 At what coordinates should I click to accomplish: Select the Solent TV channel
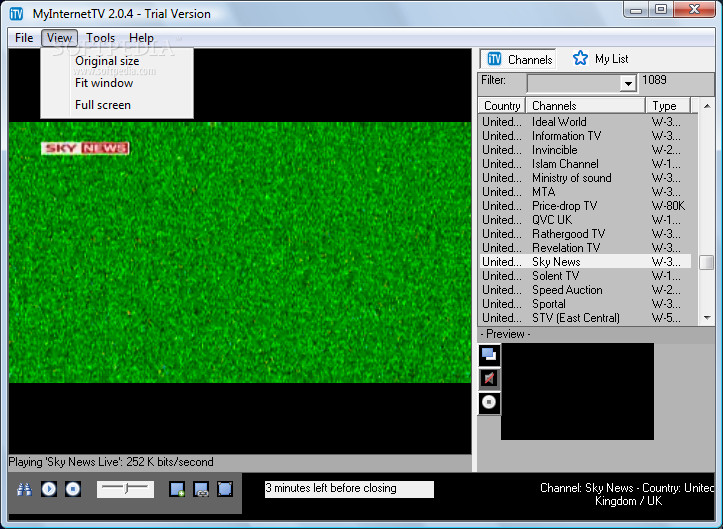[x=586, y=276]
